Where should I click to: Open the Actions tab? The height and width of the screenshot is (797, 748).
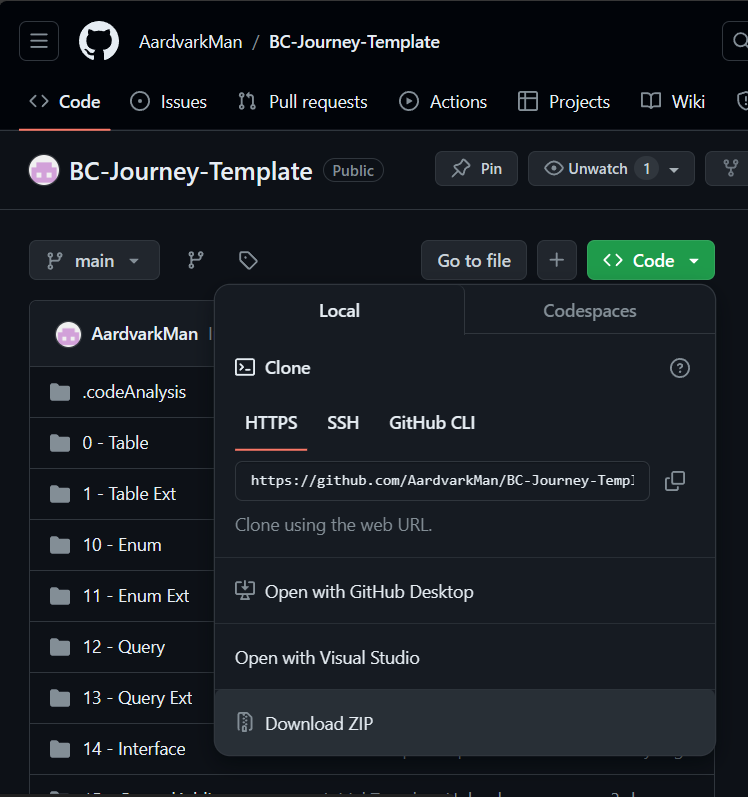[x=443, y=102]
